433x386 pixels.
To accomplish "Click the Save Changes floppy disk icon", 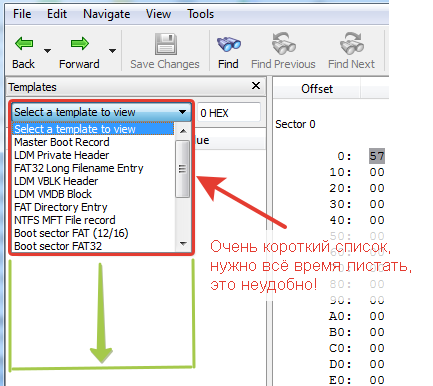I will pos(166,44).
